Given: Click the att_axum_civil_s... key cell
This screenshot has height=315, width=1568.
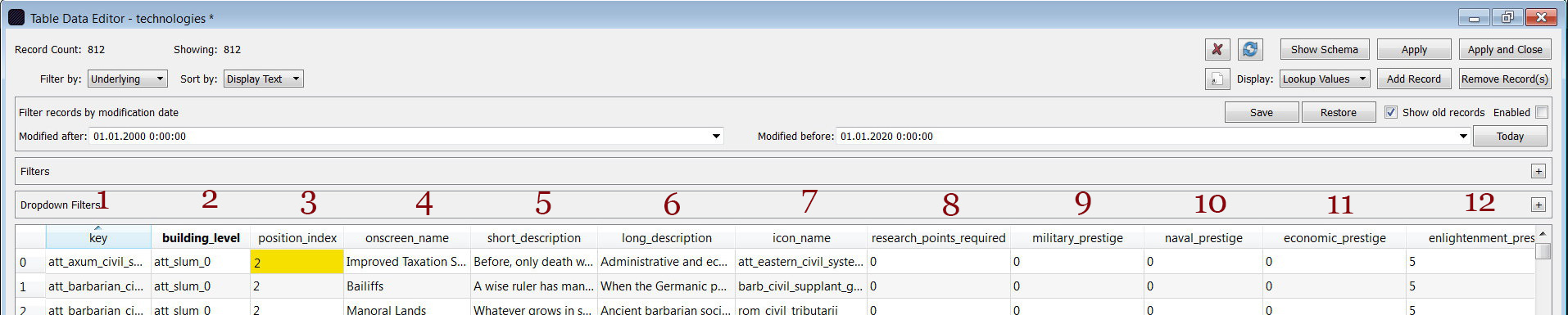Looking at the screenshot, I should pos(98,262).
